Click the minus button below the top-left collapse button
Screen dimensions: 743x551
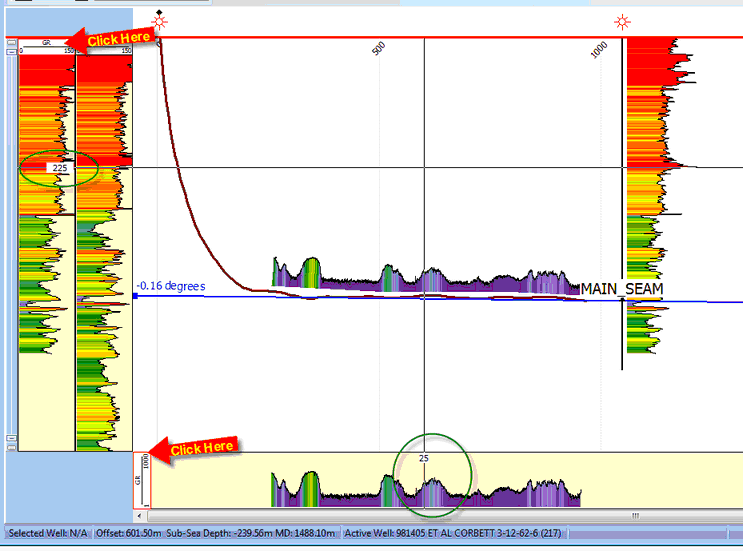point(11,53)
